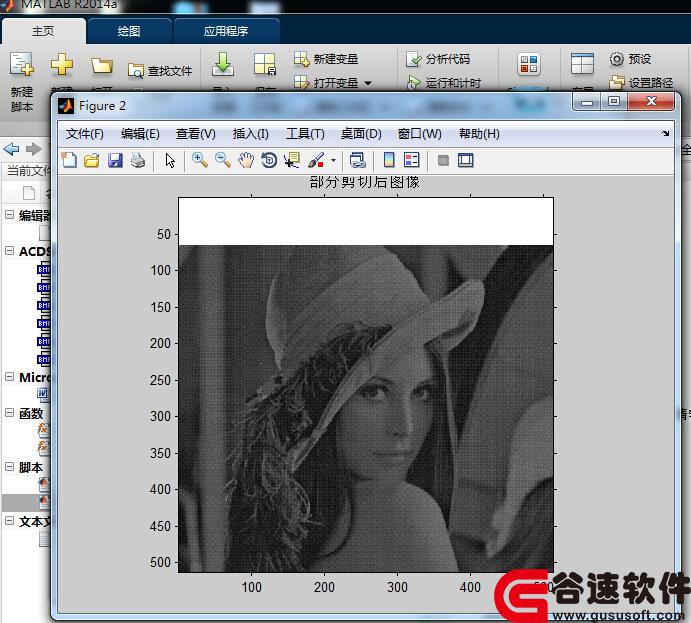691x623 pixels.
Task: Open the 编辑(E) menu in Figure 2
Action: pyautogui.click(x=140, y=134)
